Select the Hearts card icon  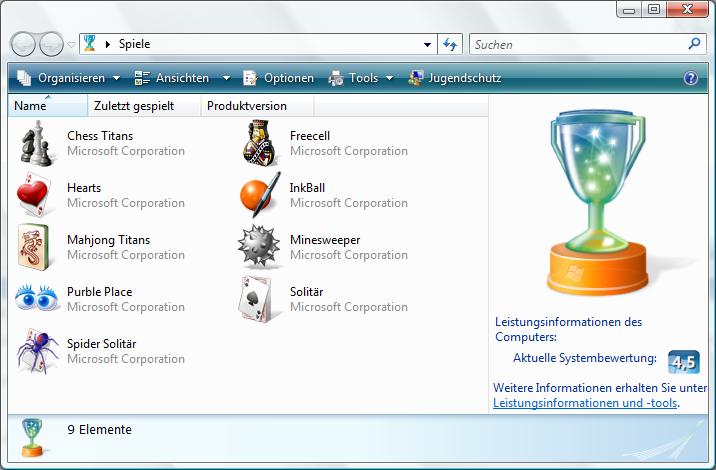point(33,195)
